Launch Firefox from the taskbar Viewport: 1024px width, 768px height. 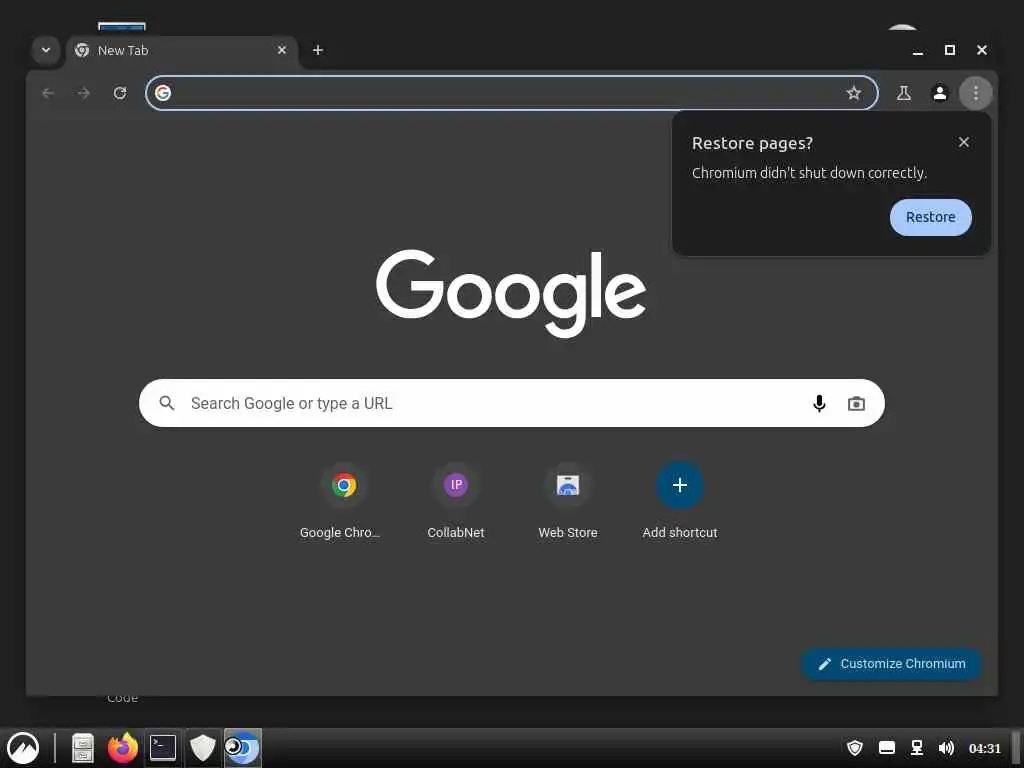click(123, 748)
